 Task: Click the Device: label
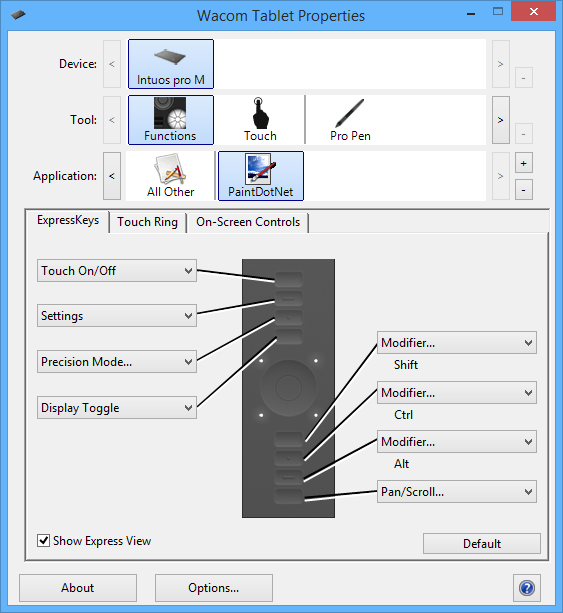pyautogui.click(x=78, y=64)
